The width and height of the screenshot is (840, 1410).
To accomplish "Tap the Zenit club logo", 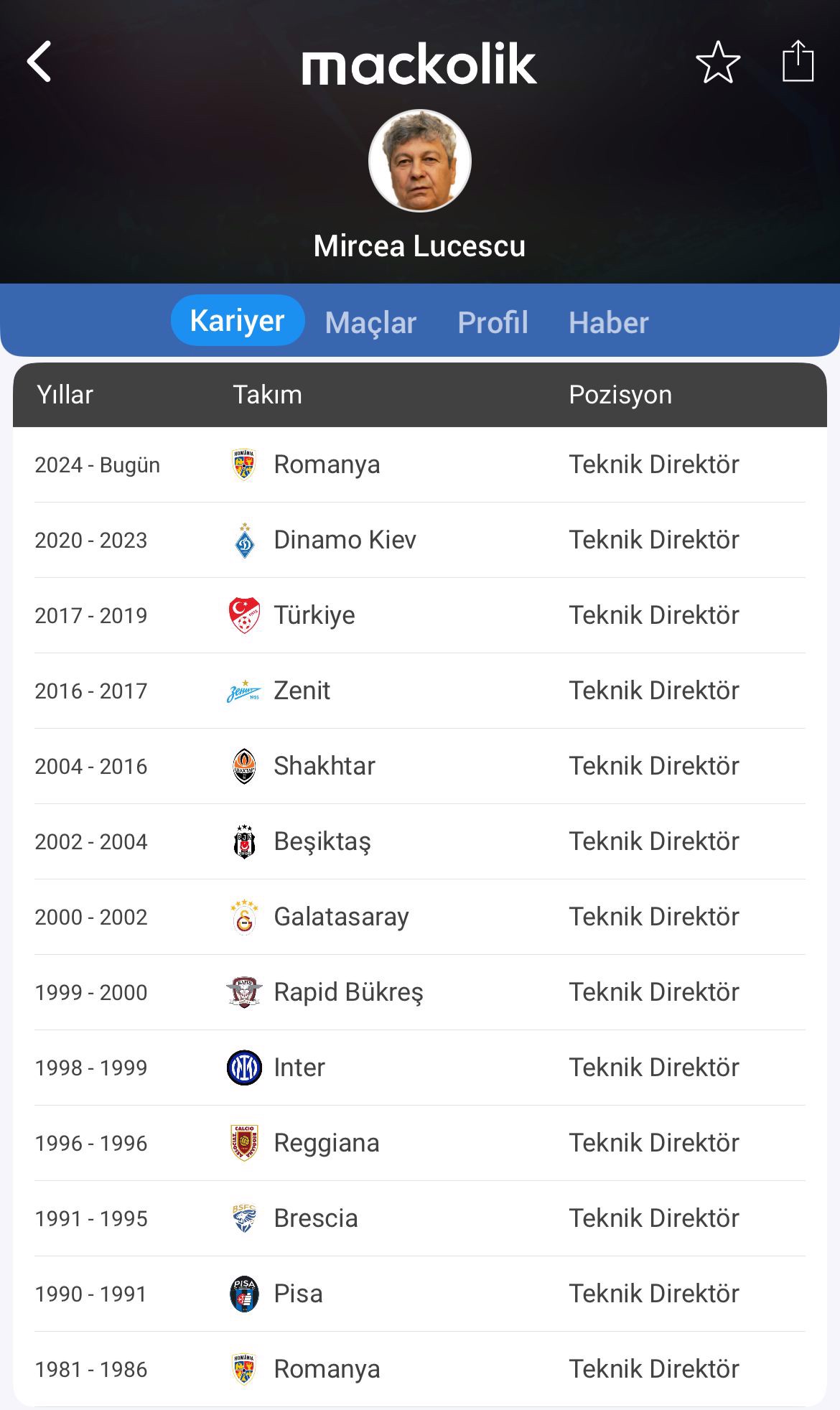I will [x=244, y=691].
